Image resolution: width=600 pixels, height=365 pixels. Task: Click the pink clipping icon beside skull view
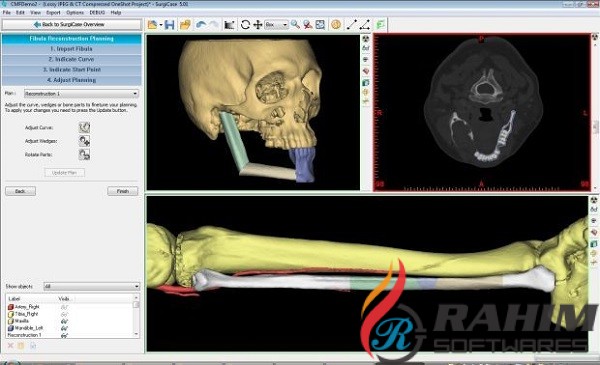pos(366,71)
